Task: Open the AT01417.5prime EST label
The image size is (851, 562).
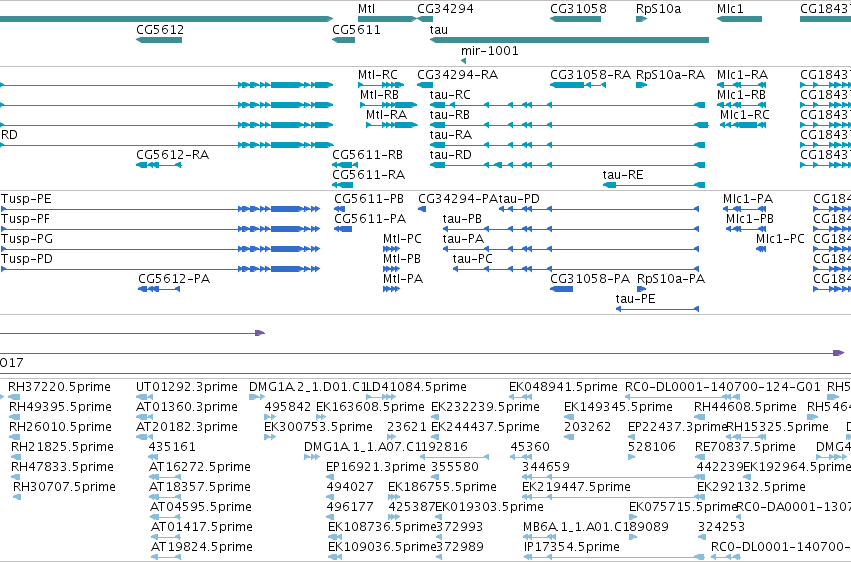Action: [202, 528]
